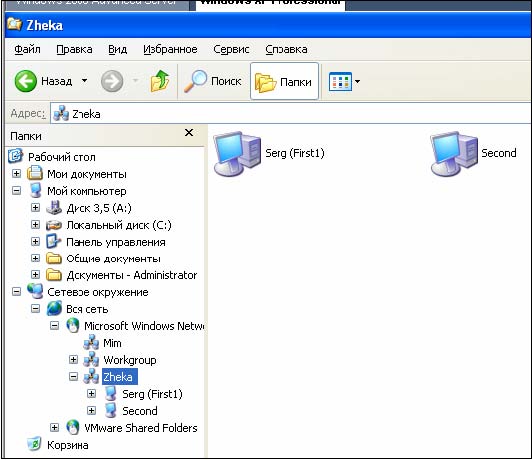The width and height of the screenshot is (532, 460).
Task: Click the Мой компьютер icon in the tree
Action: tap(35, 190)
